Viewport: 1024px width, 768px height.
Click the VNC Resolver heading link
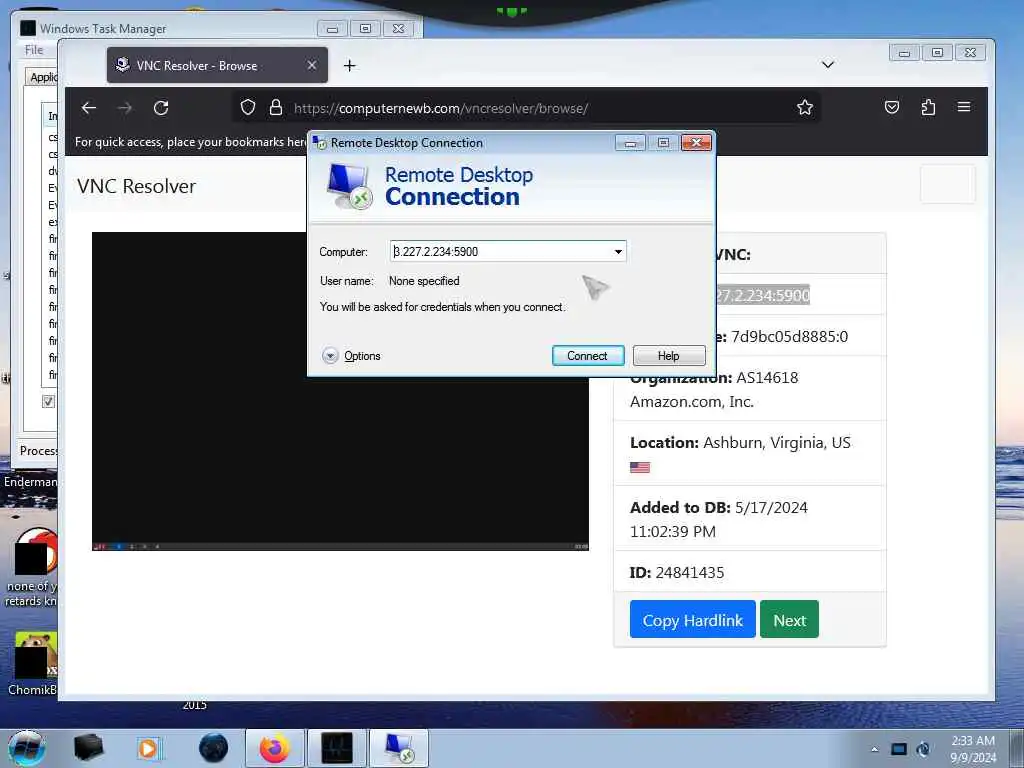136,186
